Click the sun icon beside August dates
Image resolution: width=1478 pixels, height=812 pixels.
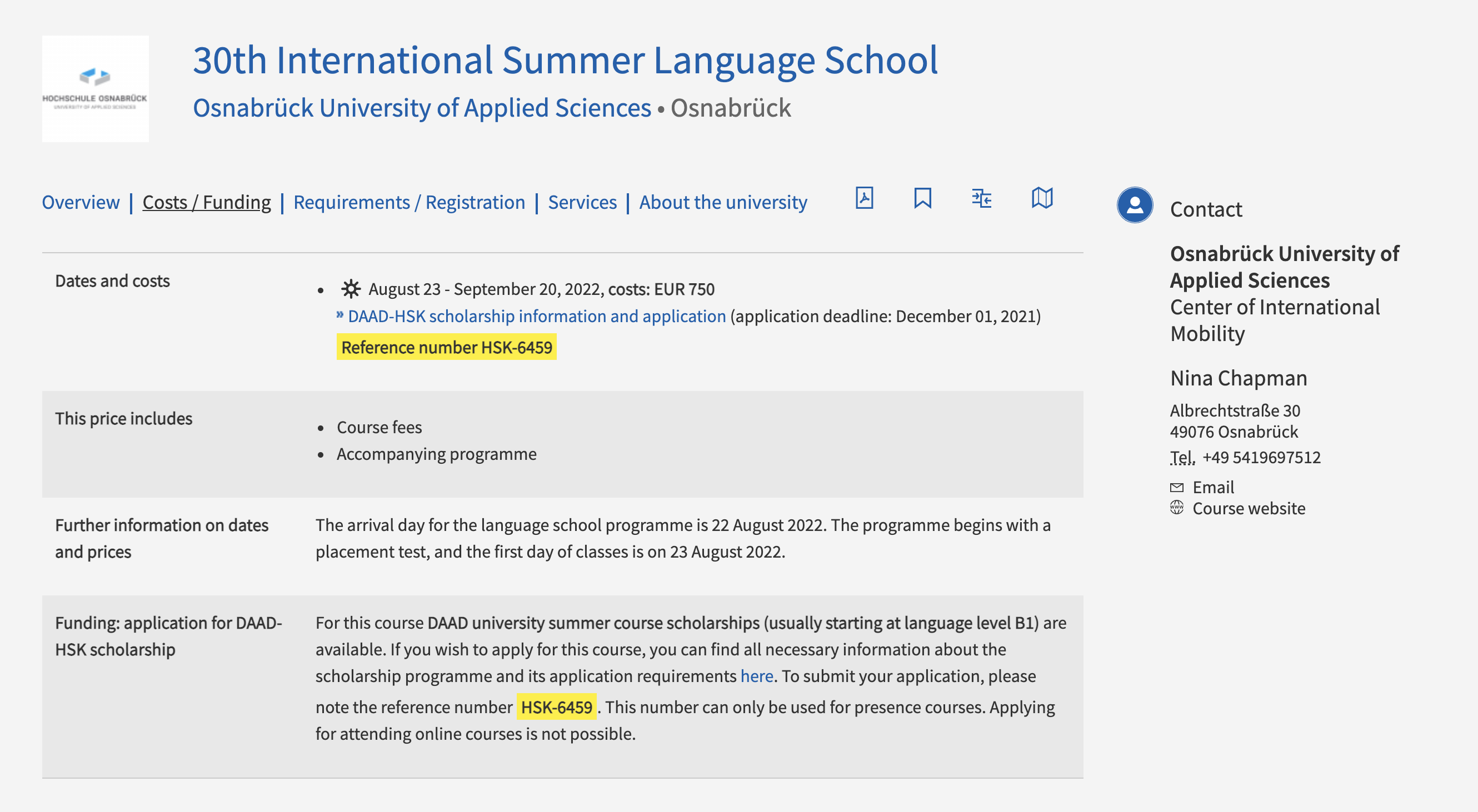pos(351,288)
